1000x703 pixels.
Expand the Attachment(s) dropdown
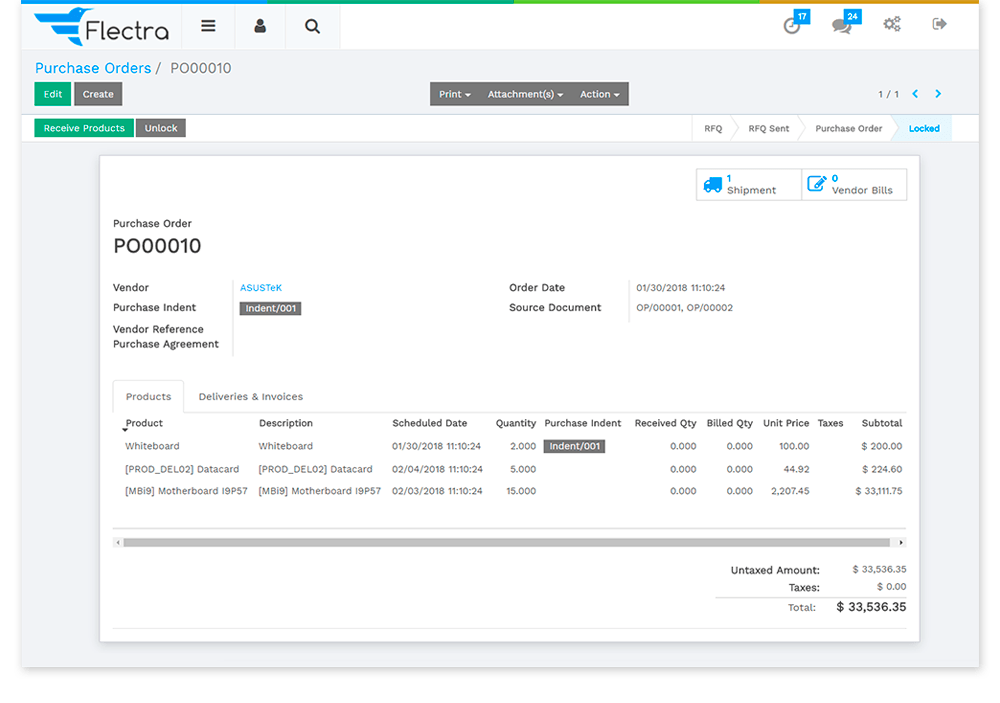point(523,94)
